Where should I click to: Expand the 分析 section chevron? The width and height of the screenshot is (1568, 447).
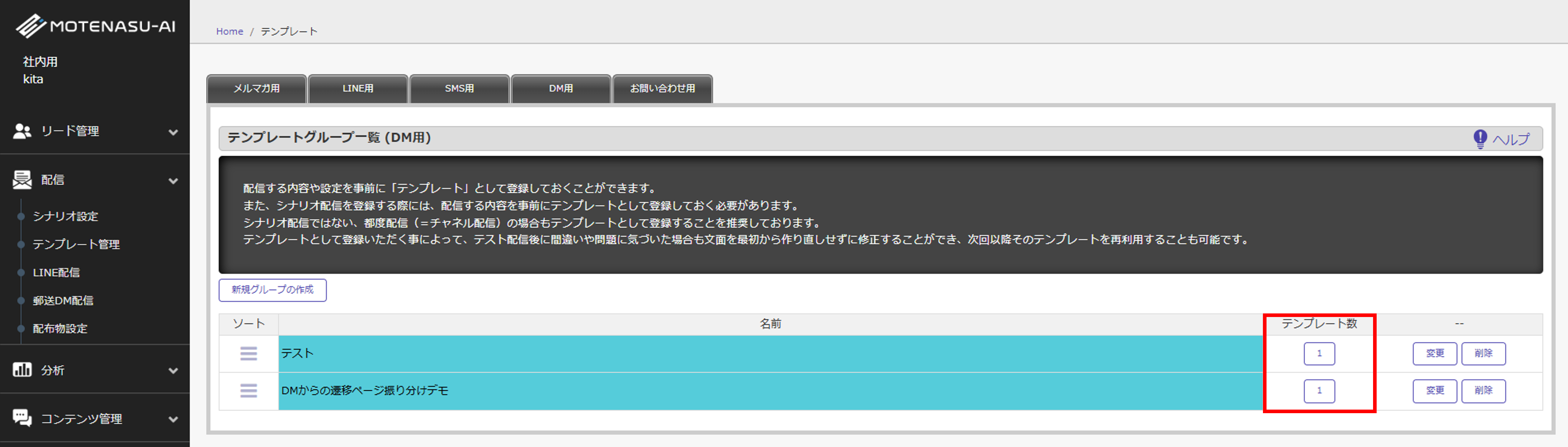(x=174, y=370)
